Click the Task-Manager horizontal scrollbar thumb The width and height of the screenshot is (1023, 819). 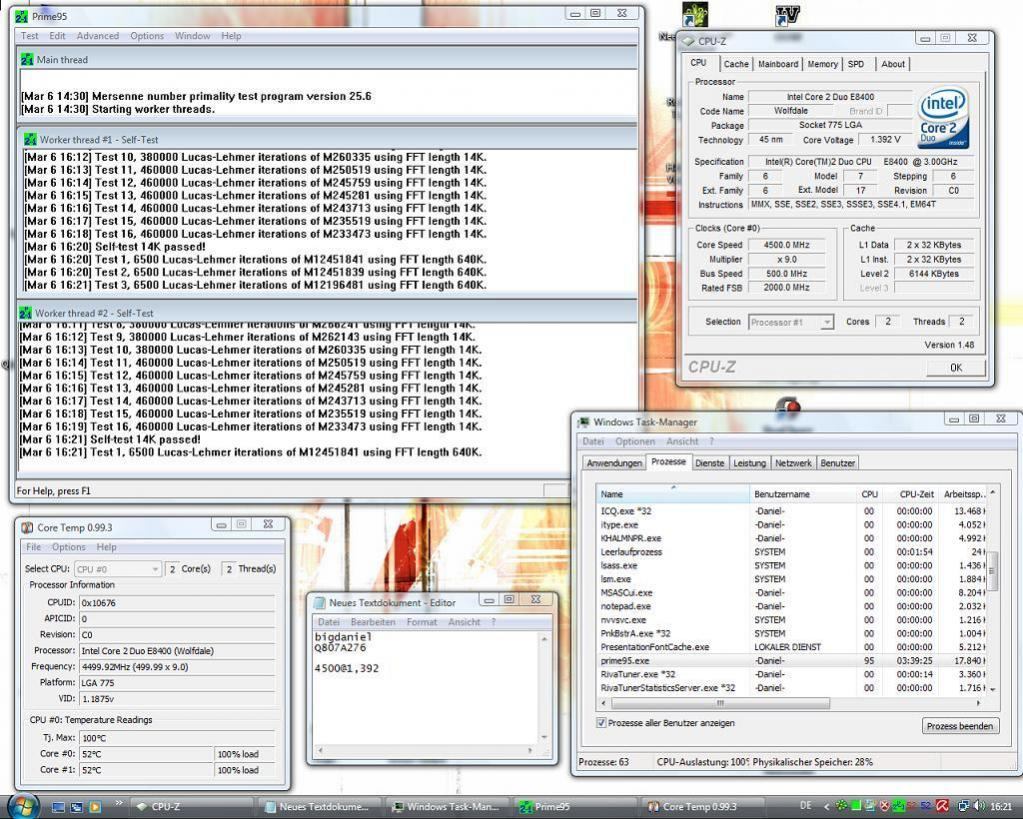click(720, 703)
